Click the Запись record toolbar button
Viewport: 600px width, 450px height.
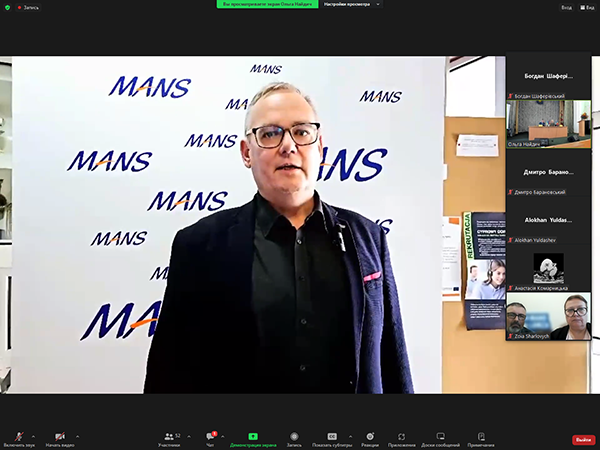coord(294,439)
